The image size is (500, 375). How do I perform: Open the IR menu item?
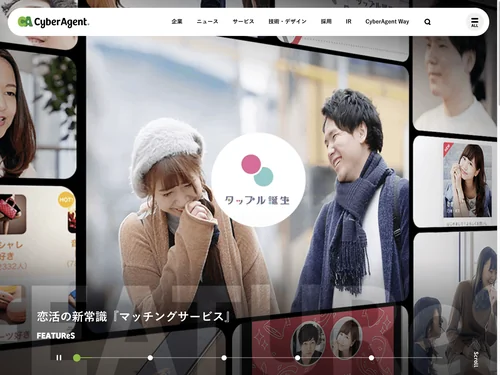coord(348,22)
